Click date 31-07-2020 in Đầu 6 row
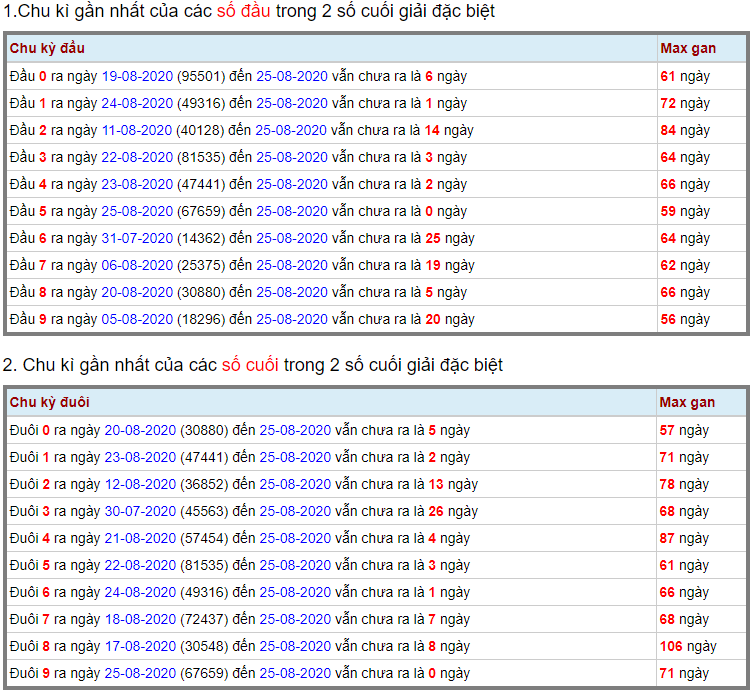Screen dimensions: 753x695 [x=137, y=238]
